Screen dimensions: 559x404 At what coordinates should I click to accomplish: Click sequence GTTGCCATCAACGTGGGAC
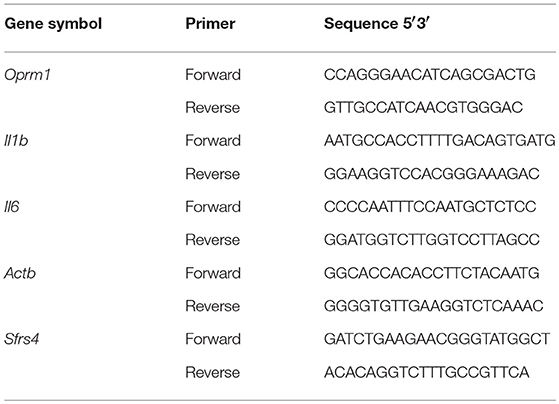point(423,107)
